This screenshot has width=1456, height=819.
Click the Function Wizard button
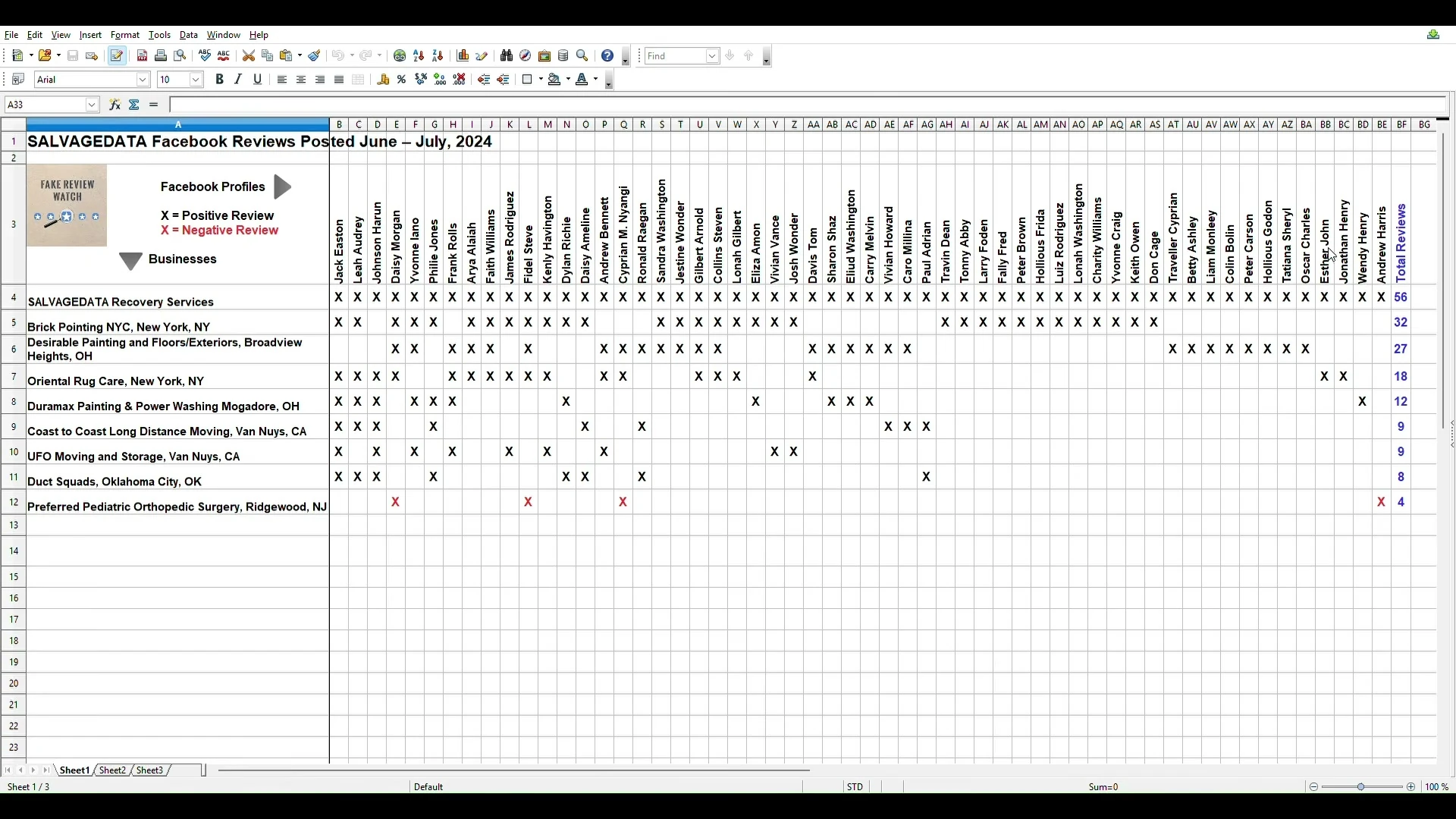(115, 105)
